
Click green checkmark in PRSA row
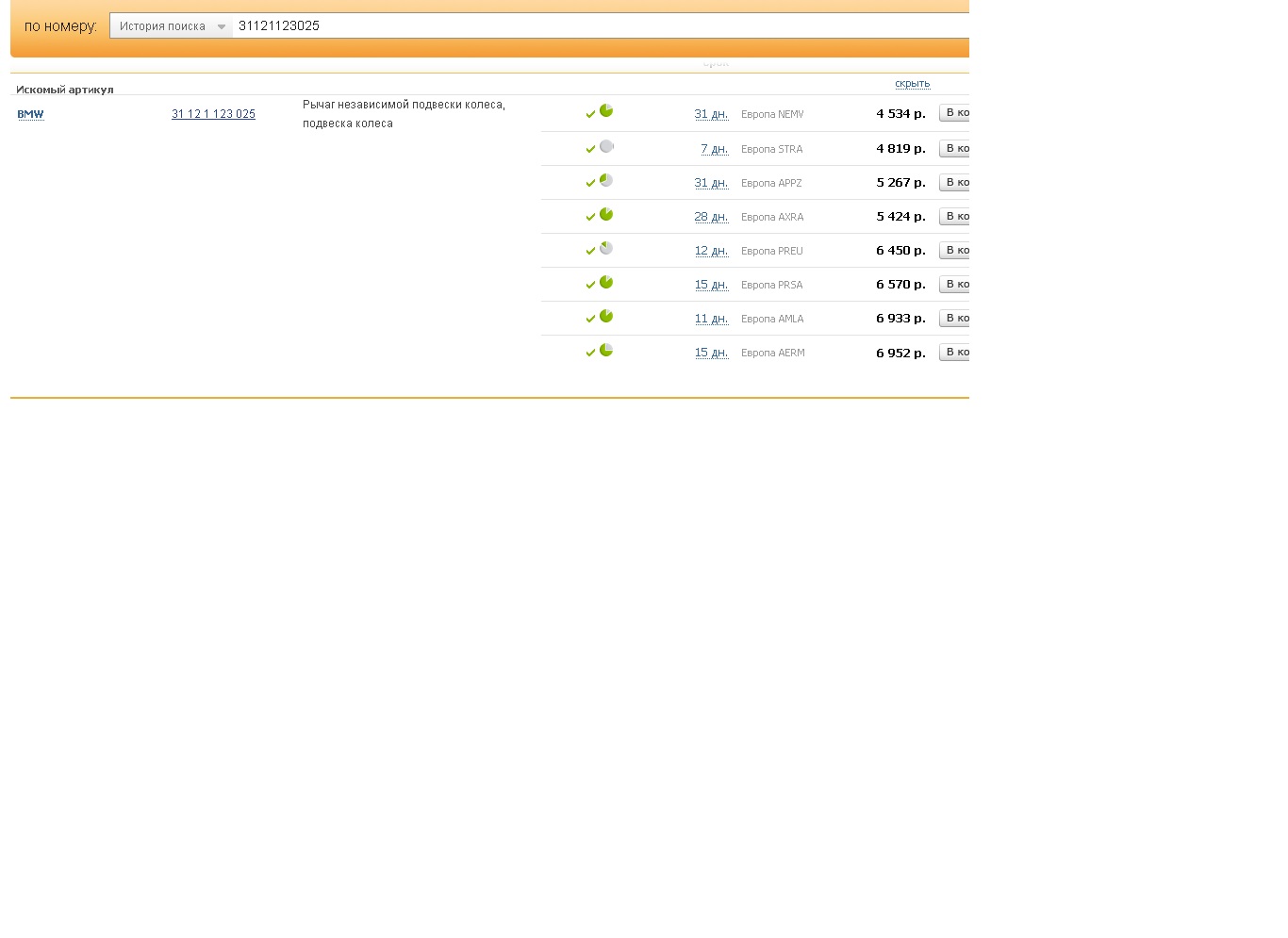[591, 285]
